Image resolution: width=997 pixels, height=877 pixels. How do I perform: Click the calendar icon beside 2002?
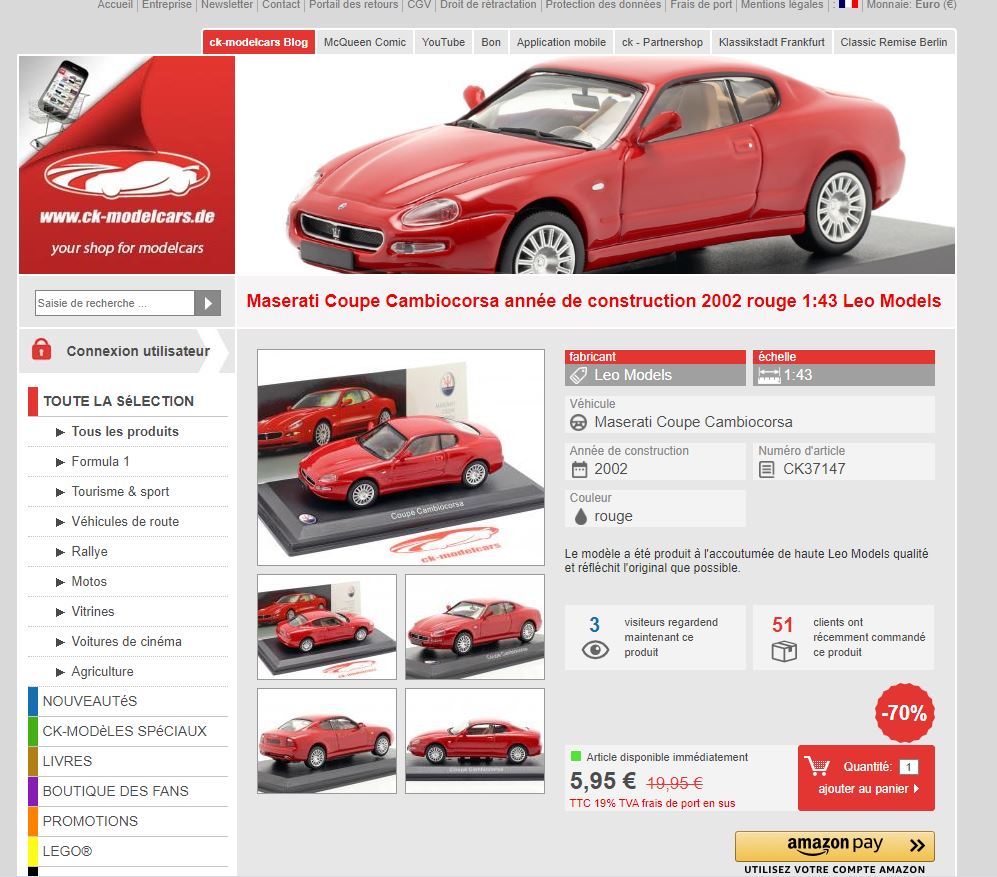coord(579,469)
